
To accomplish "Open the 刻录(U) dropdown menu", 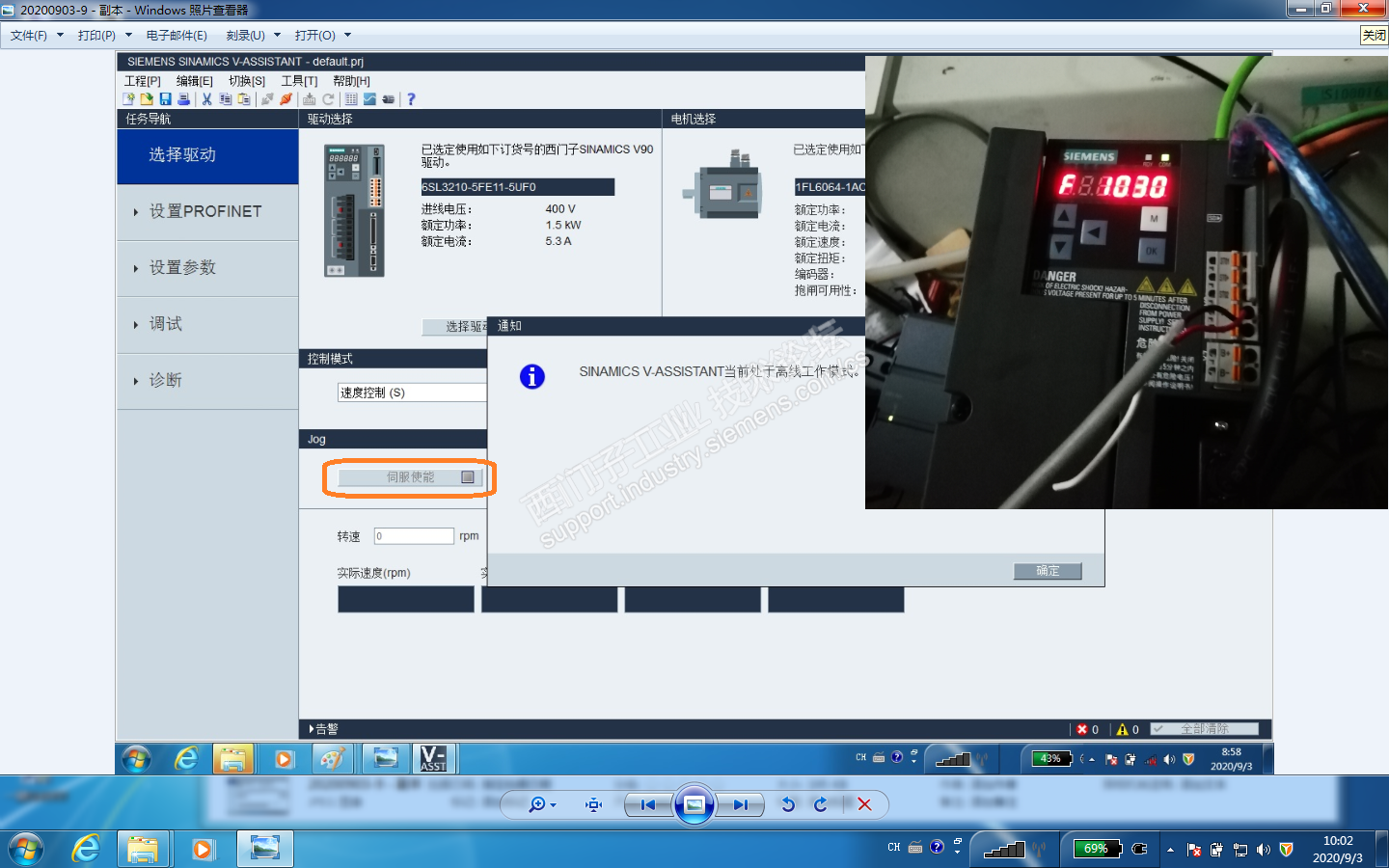I will (x=253, y=36).
